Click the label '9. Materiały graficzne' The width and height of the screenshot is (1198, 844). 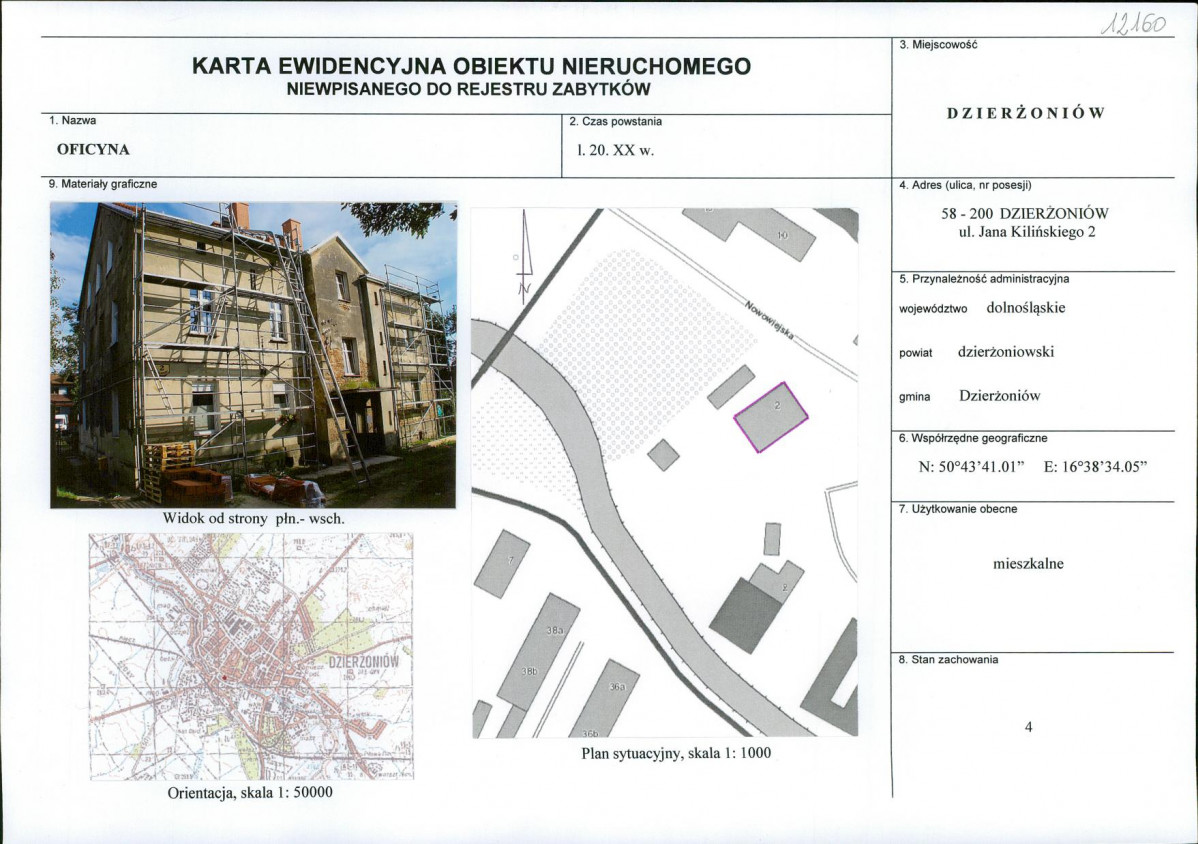click(102, 184)
